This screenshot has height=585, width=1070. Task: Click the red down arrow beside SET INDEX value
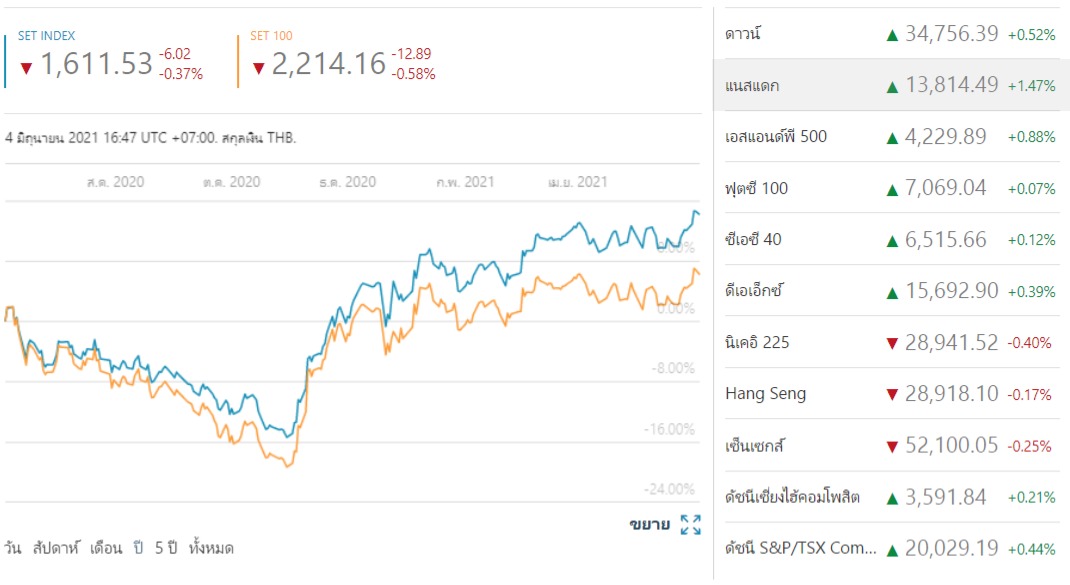27,68
